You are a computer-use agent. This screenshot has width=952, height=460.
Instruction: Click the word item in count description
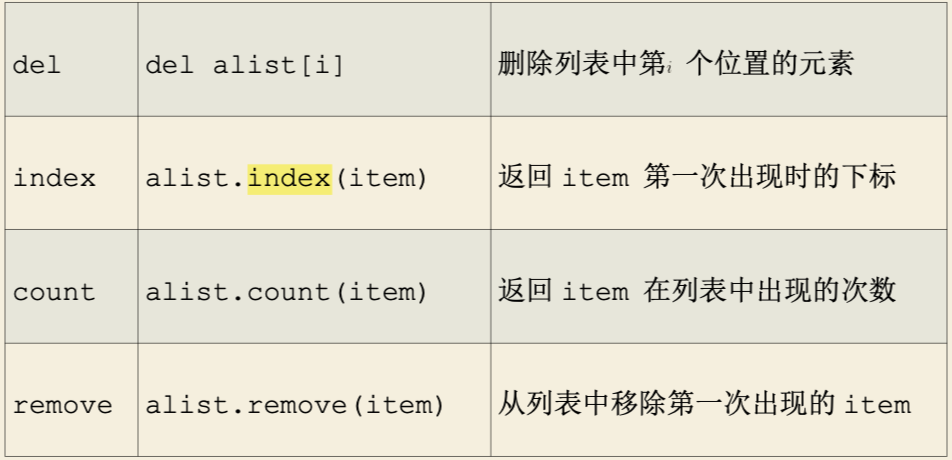pos(596,293)
